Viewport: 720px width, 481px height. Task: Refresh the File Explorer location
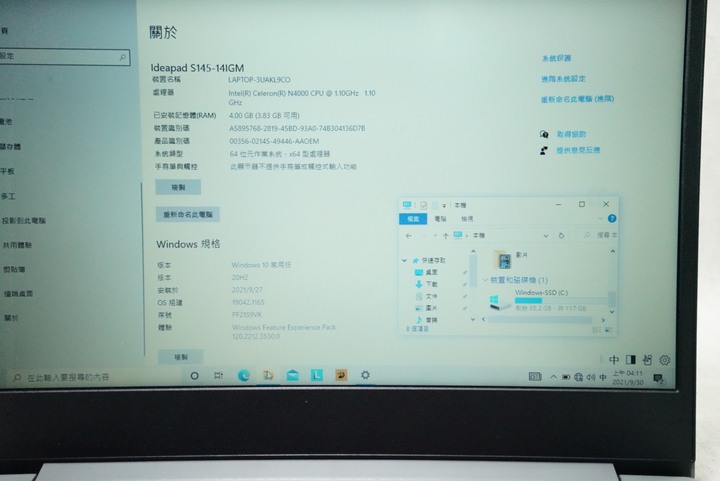click(561, 235)
